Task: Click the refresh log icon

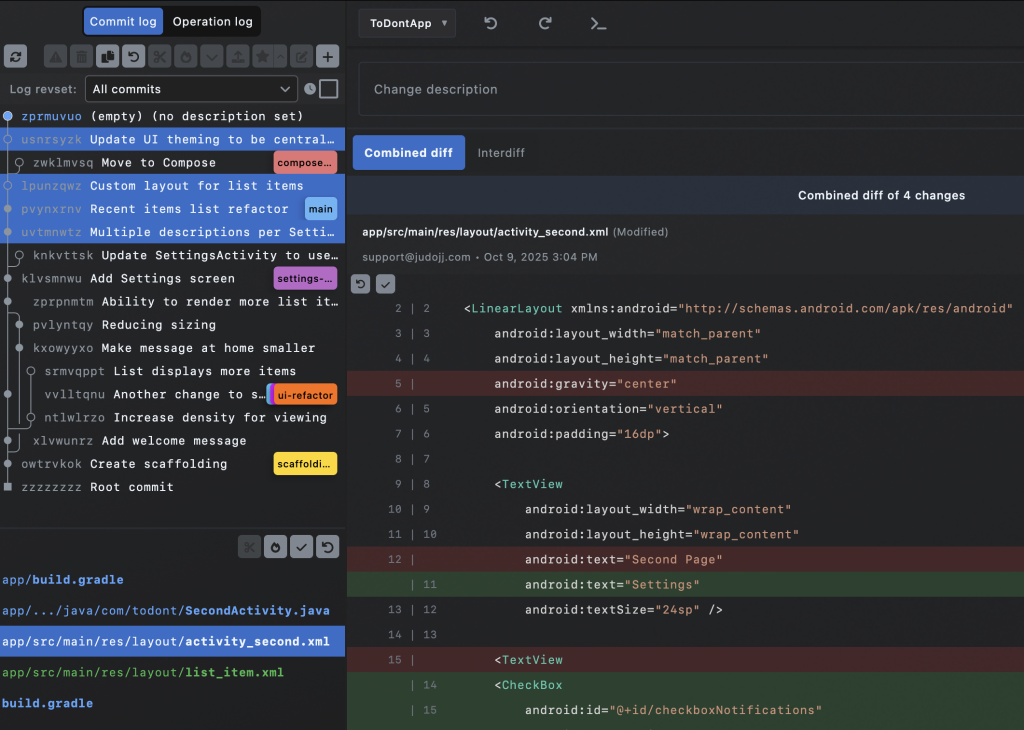Action: point(15,57)
